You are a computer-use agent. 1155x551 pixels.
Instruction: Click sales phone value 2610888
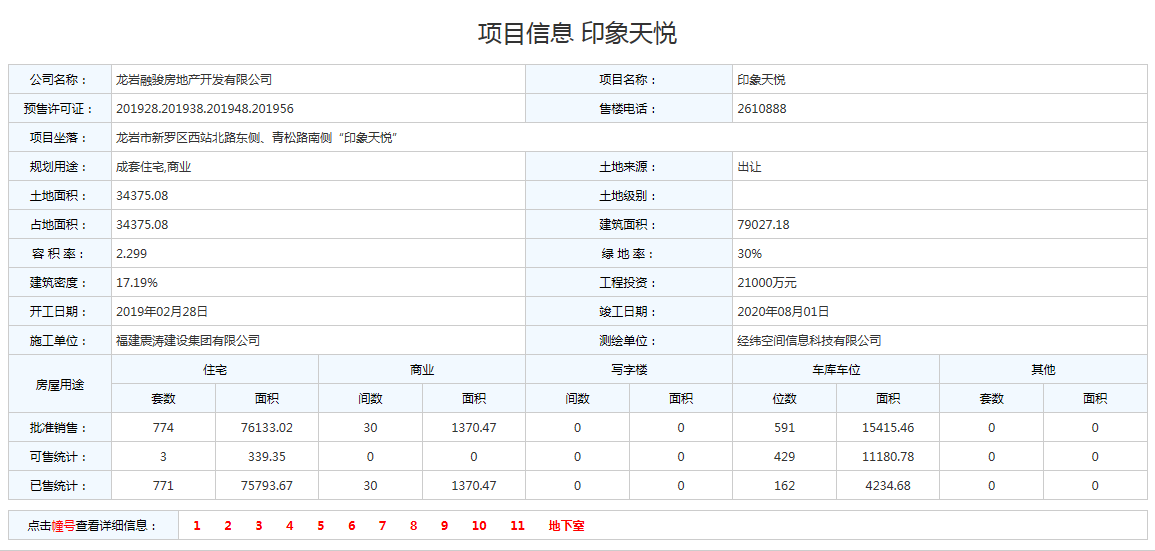point(762,109)
